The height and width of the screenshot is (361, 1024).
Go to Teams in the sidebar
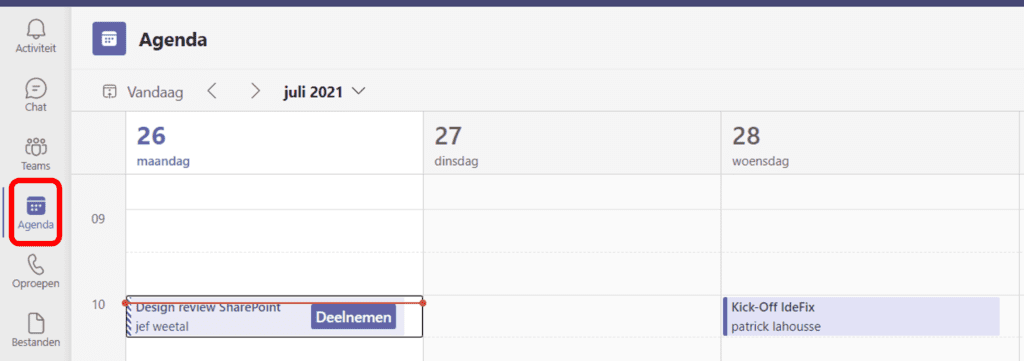tap(36, 153)
